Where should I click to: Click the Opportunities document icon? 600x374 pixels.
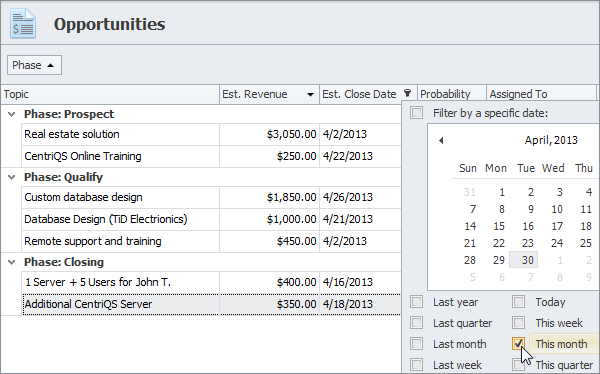pyautogui.click(x=23, y=24)
